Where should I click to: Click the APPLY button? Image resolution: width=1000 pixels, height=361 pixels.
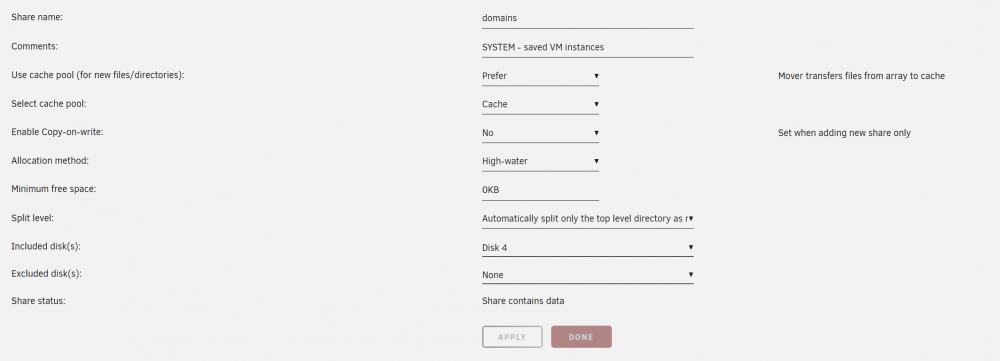click(x=512, y=337)
